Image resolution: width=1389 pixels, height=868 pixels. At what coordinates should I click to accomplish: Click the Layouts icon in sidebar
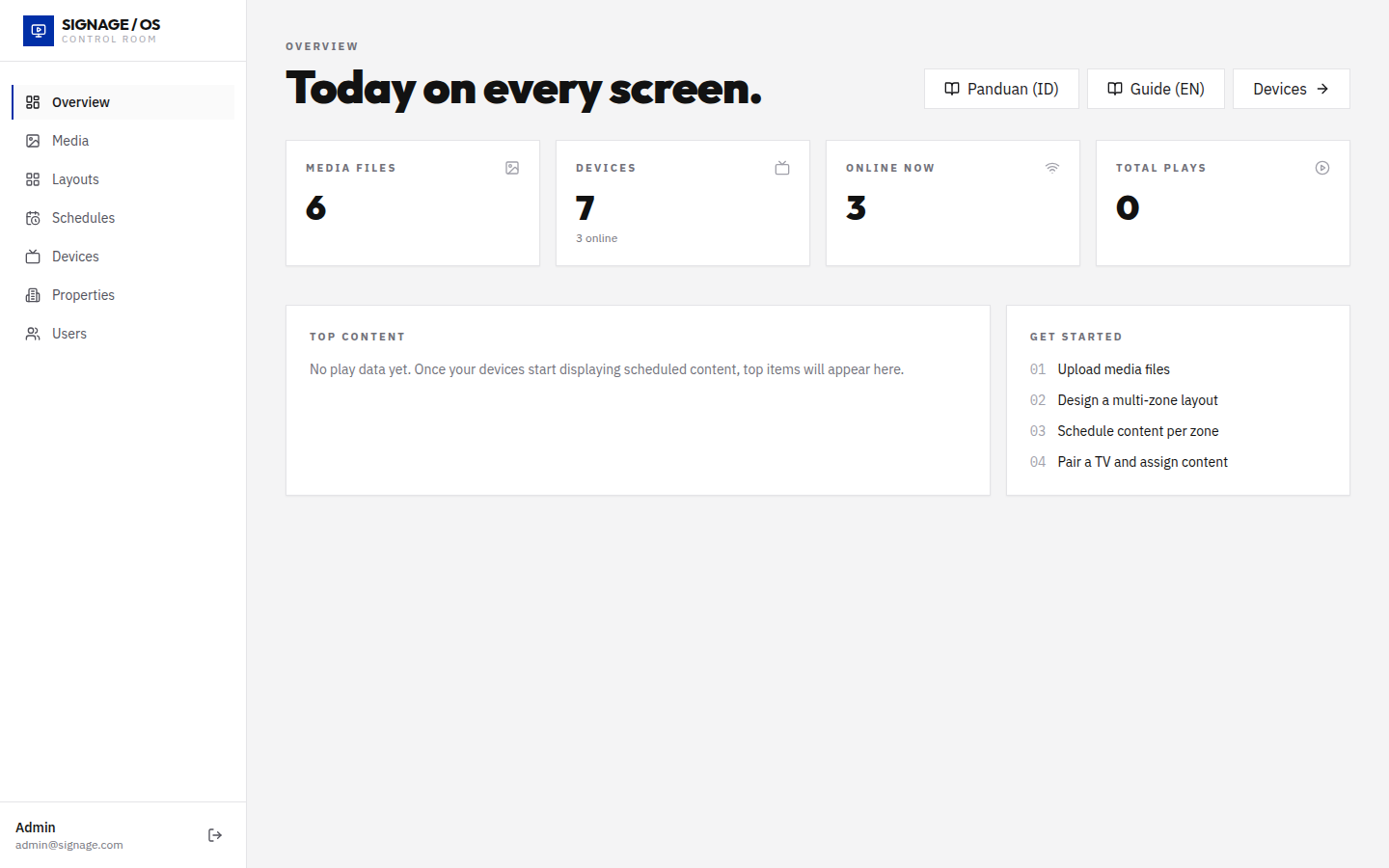[x=33, y=179]
